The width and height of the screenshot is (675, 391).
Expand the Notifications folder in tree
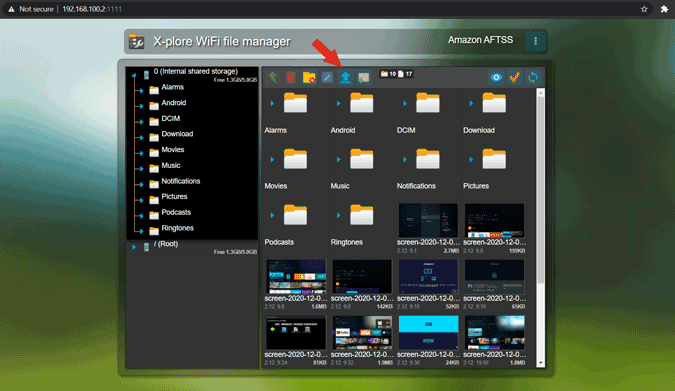tap(141, 184)
